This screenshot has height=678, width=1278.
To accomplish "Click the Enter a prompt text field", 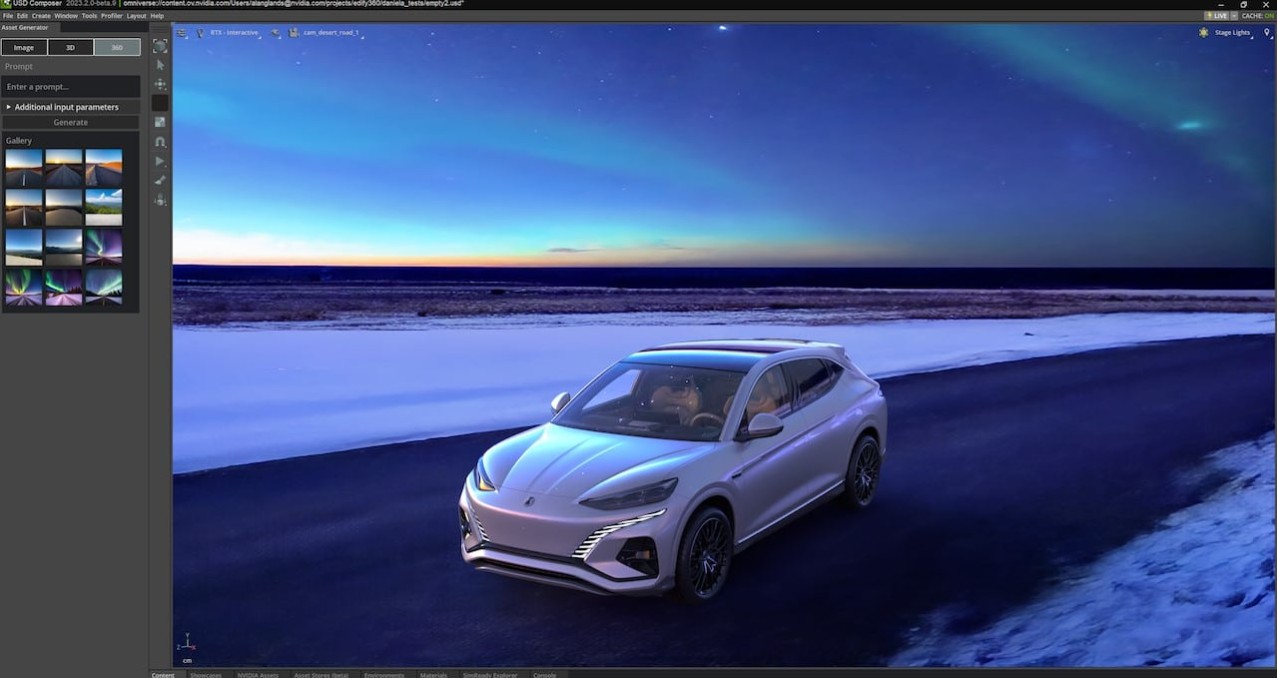I will [x=70, y=87].
